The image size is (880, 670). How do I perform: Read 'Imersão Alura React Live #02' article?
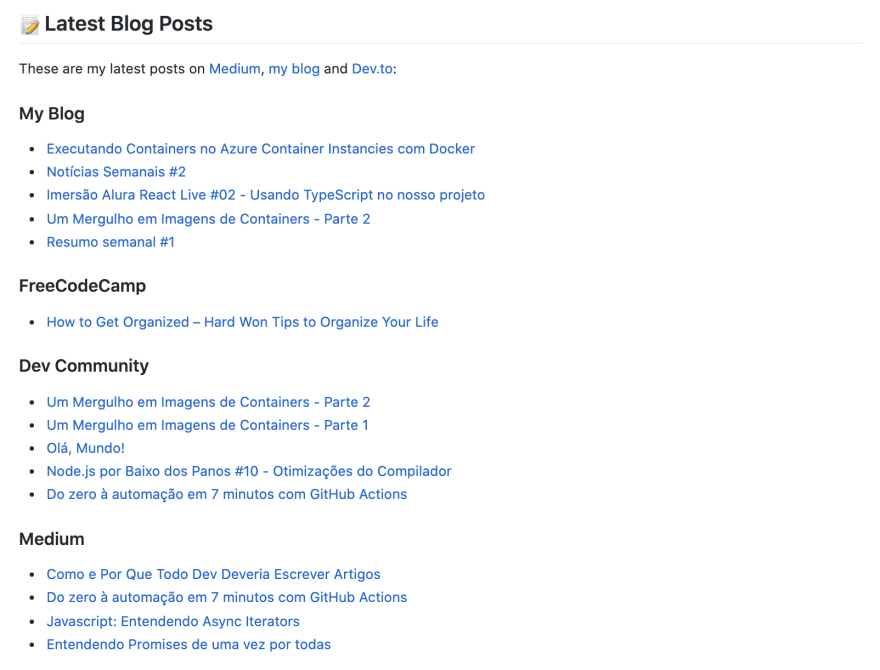265,195
